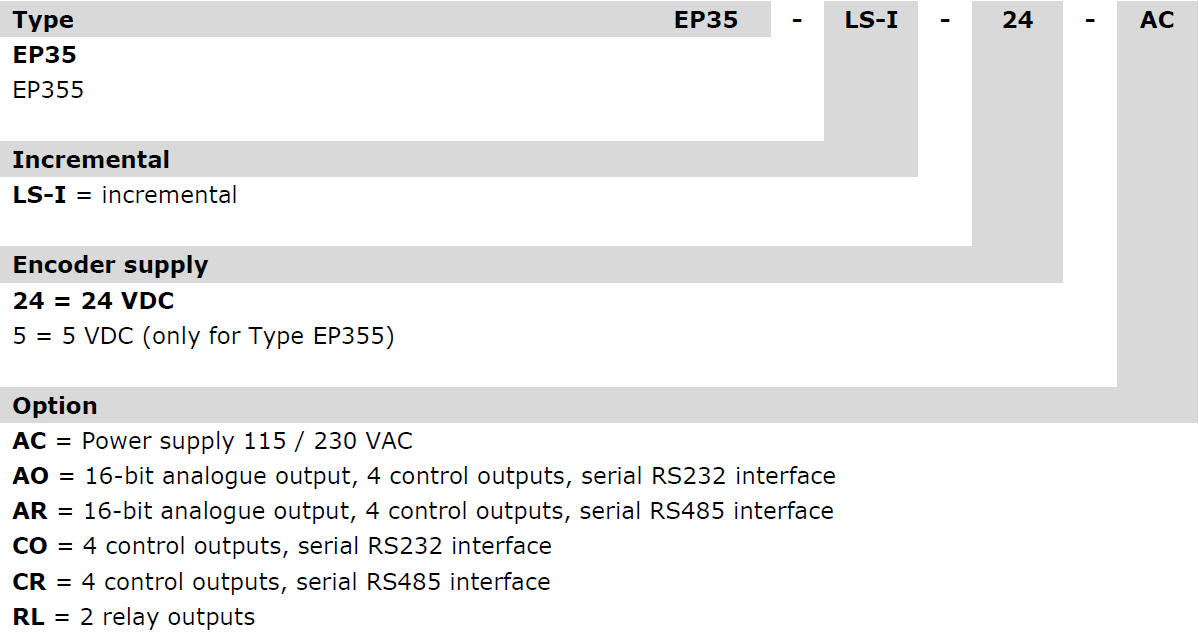Select the '24 = 24 VDC' entry
This screenshot has height=638, width=1199.
tap(94, 301)
